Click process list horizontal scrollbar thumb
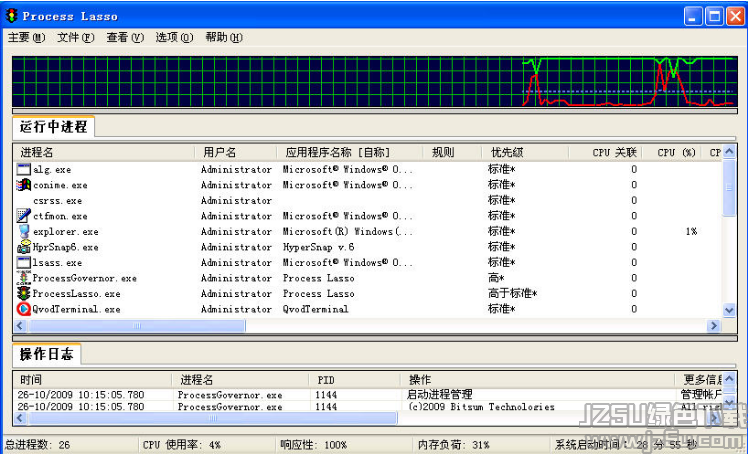Viewport: 749px width, 454px height. click(137, 325)
